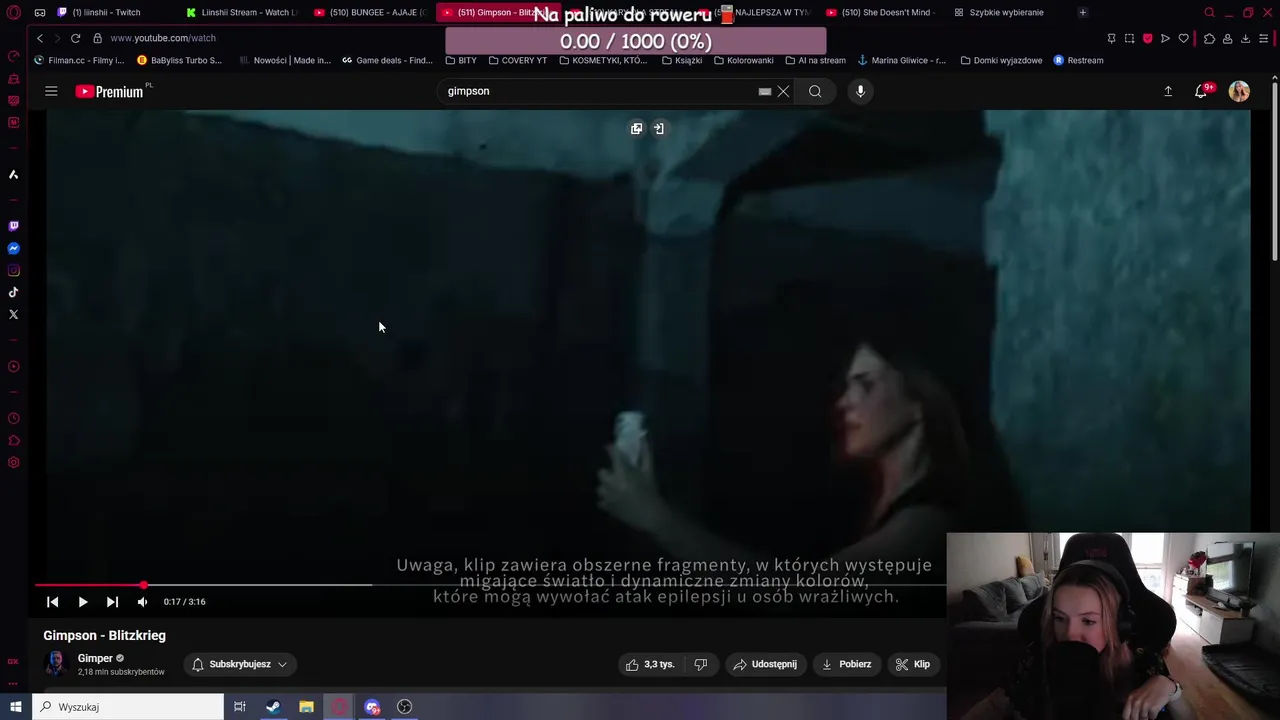
Task: Switch to She Doesn't Mind tab
Action: [x=880, y=13]
